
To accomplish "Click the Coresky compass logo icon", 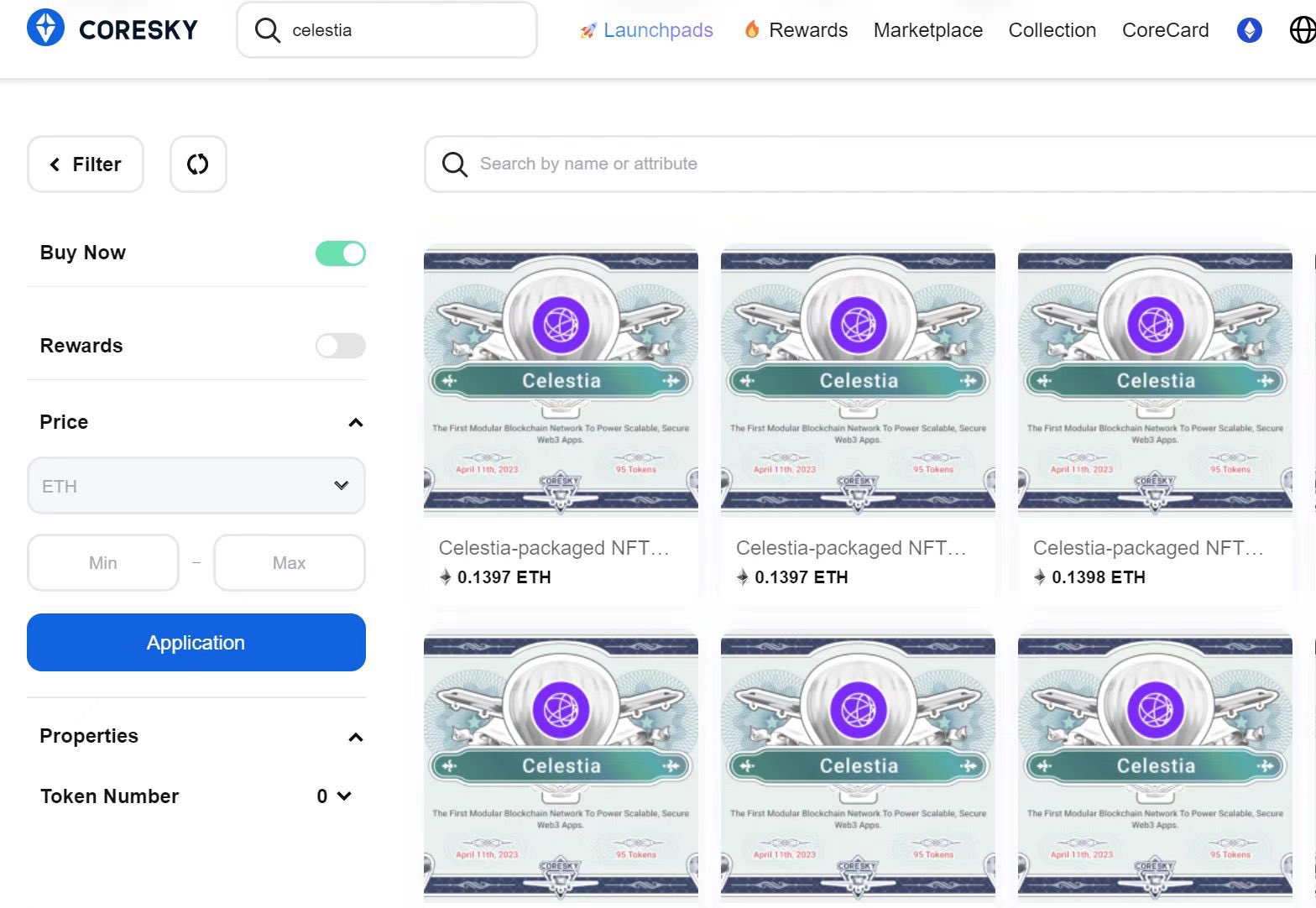I will [x=45, y=29].
